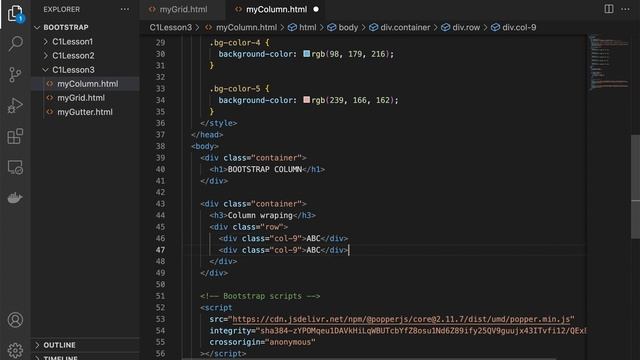The height and width of the screenshot is (360, 640).
Task: Open Source Control view
Action: [x=15, y=75]
